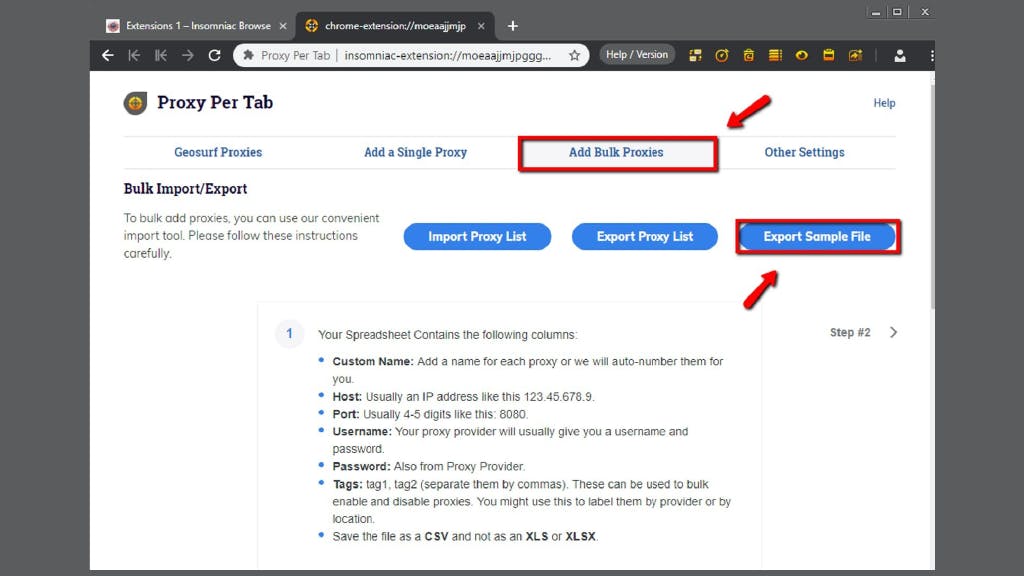1024x576 pixels.
Task: Minimize the browser window
Action: pyautogui.click(x=876, y=12)
